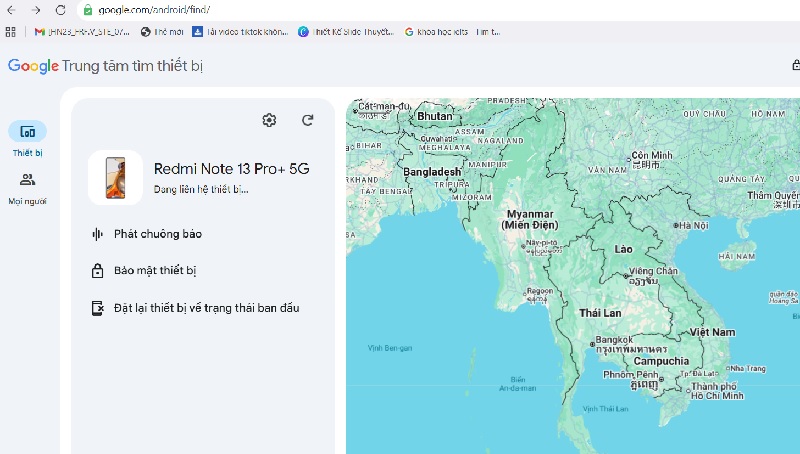Open the Gmail bookmark in bookmarks bar

coord(82,32)
